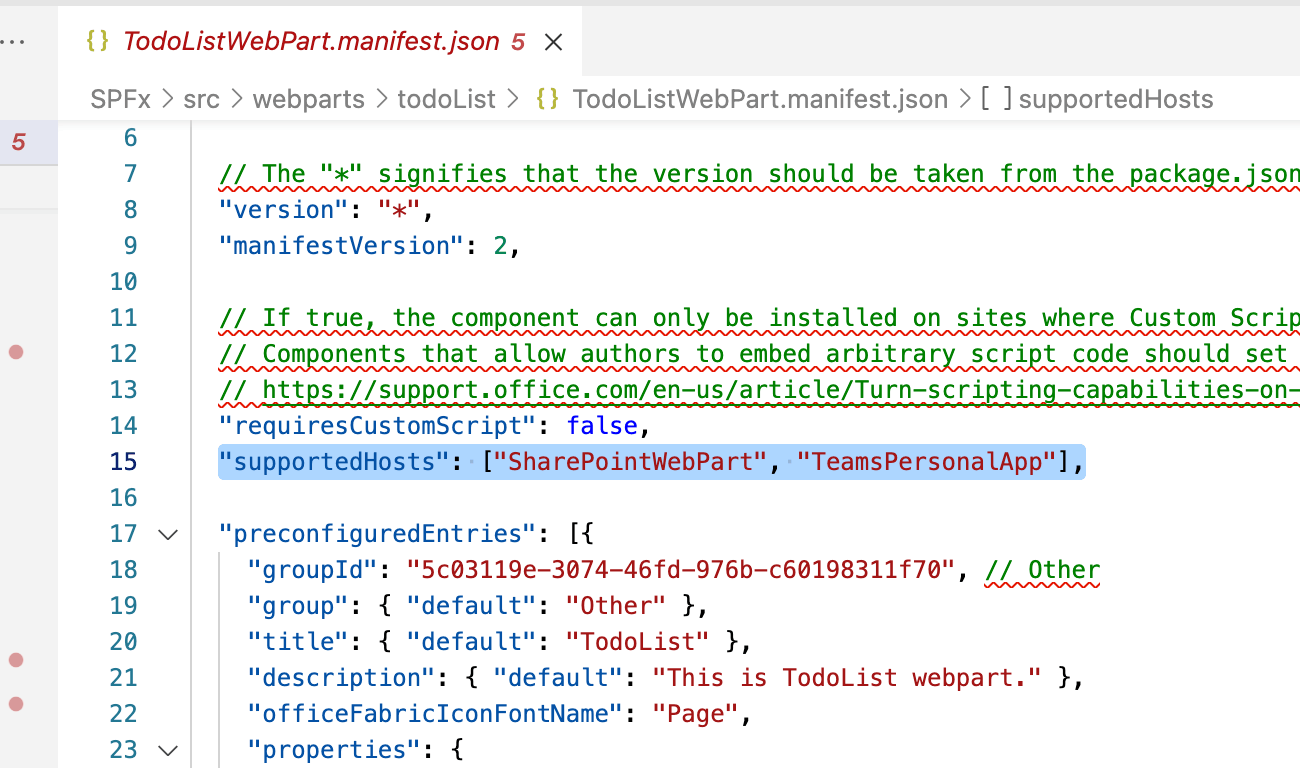1300x768 pixels.
Task: Click line number 15 in the gutter
Action: tap(123, 462)
